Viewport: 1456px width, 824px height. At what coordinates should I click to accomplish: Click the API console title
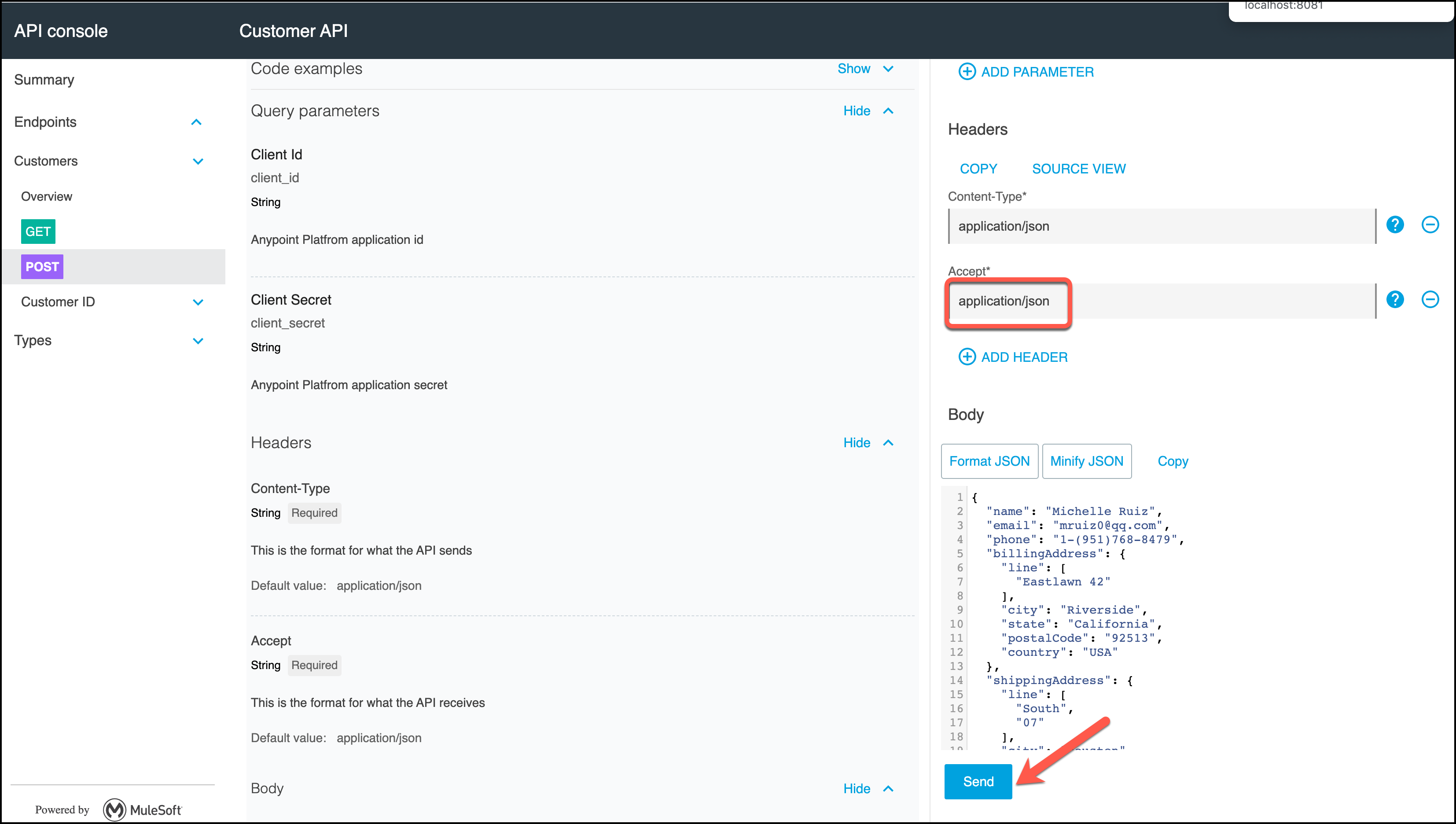[61, 30]
